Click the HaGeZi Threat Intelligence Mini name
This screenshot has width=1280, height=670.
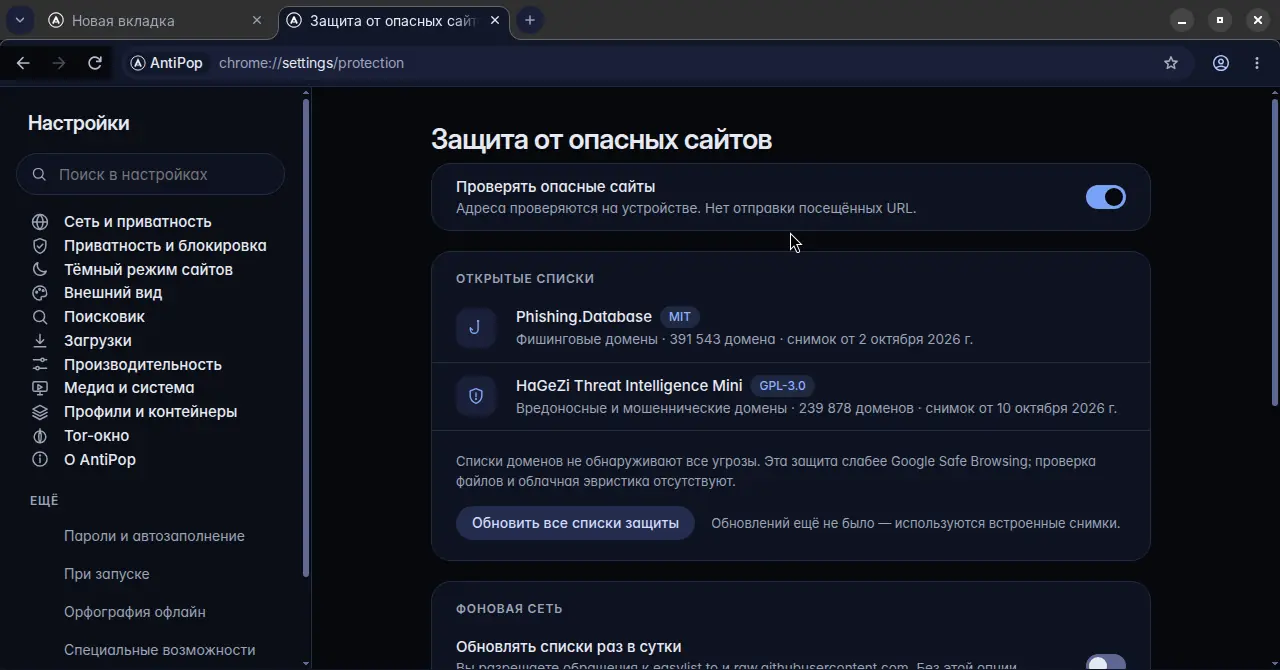pos(629,385)
